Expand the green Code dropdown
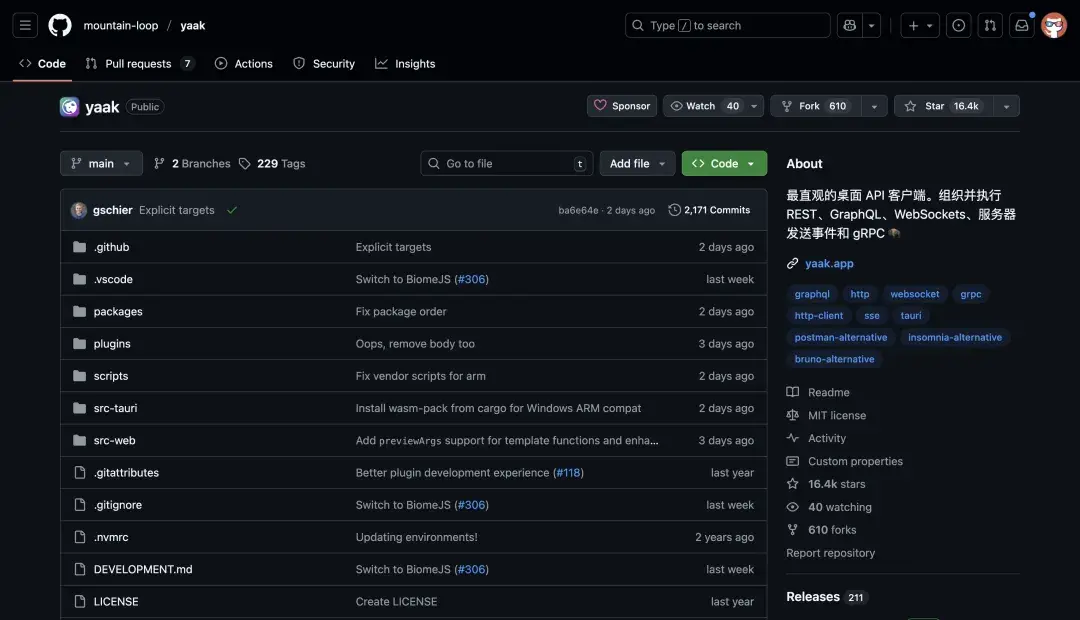 (x=724, y=163)
